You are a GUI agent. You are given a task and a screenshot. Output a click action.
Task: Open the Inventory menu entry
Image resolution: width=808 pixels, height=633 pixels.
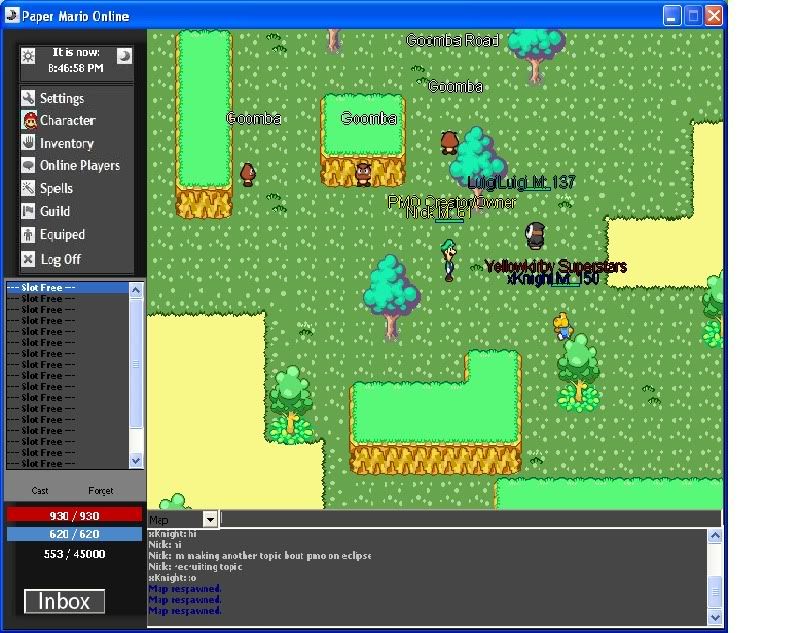(67, 143)
